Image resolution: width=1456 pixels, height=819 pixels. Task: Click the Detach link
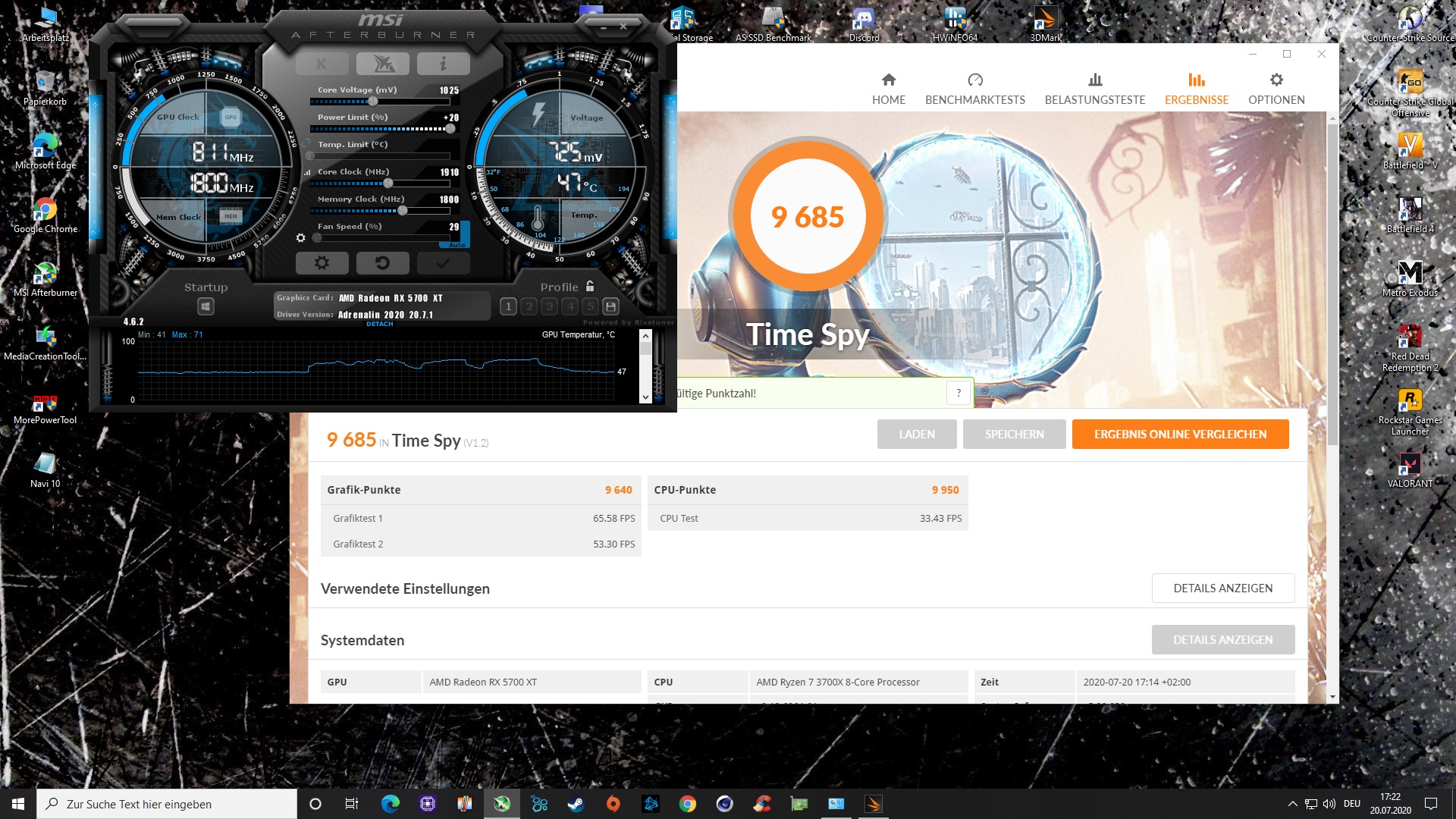[380, 324]
